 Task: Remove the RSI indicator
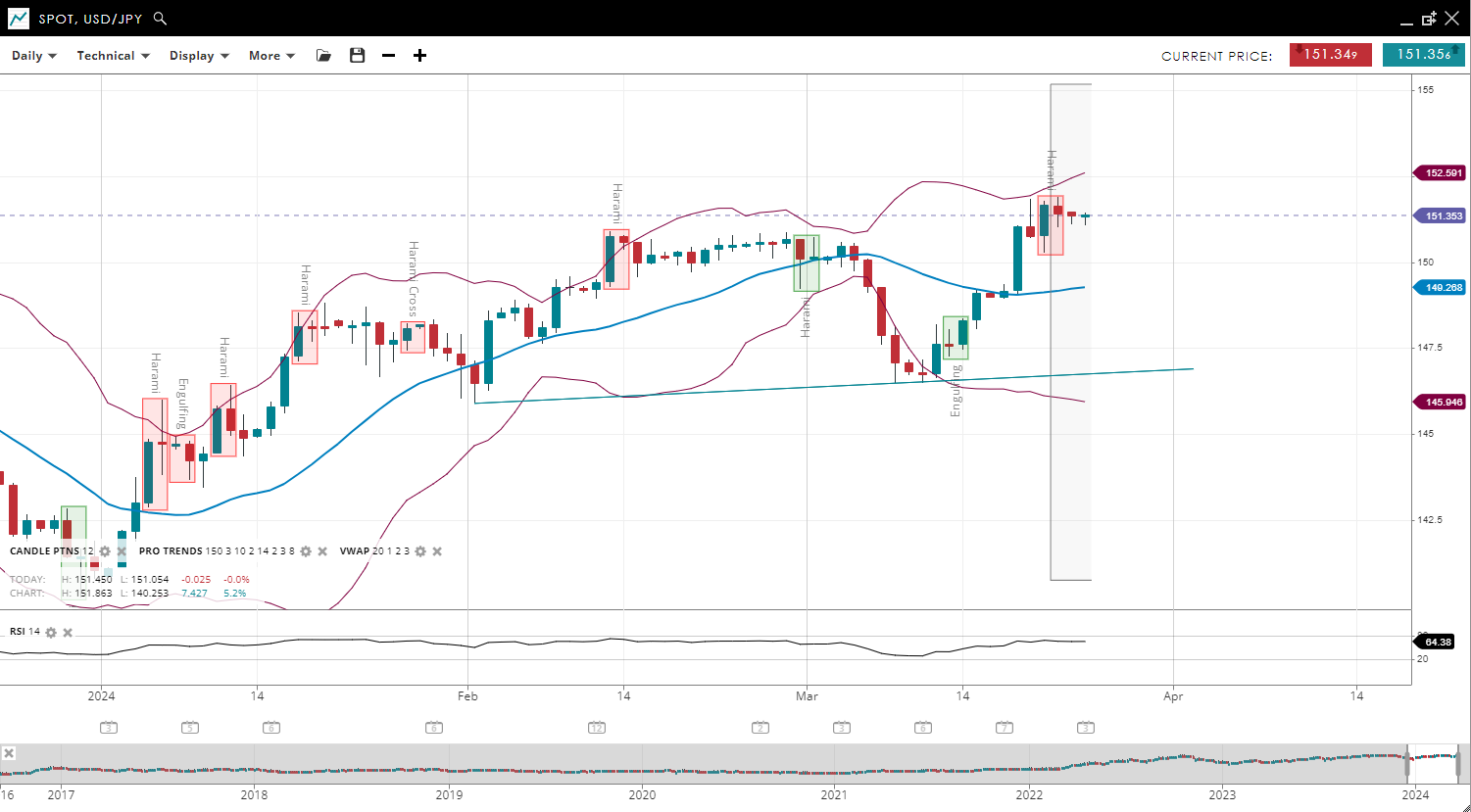click(x=68, y=632)
